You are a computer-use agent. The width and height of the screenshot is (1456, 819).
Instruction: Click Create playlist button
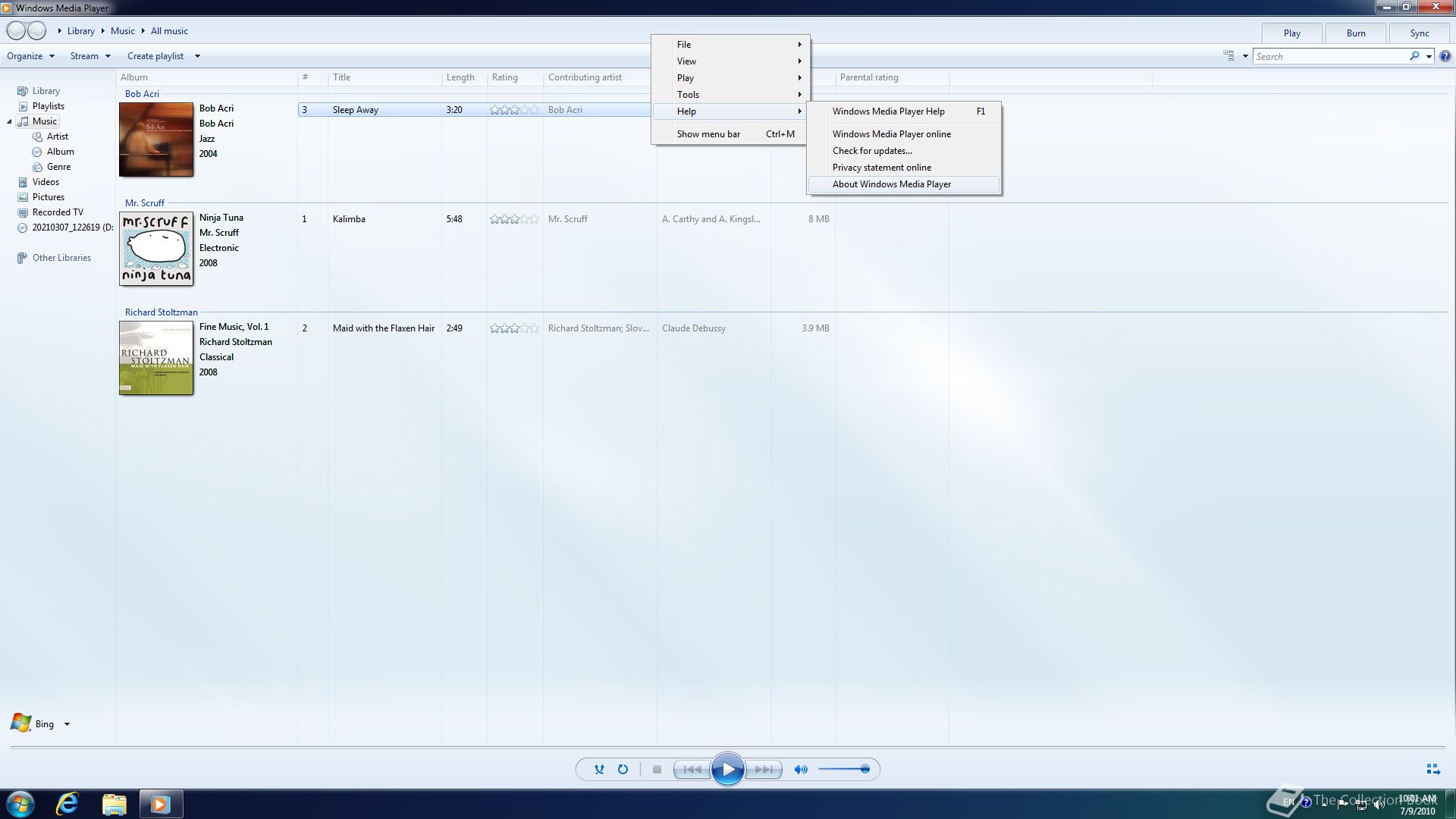tap(155, 56)
